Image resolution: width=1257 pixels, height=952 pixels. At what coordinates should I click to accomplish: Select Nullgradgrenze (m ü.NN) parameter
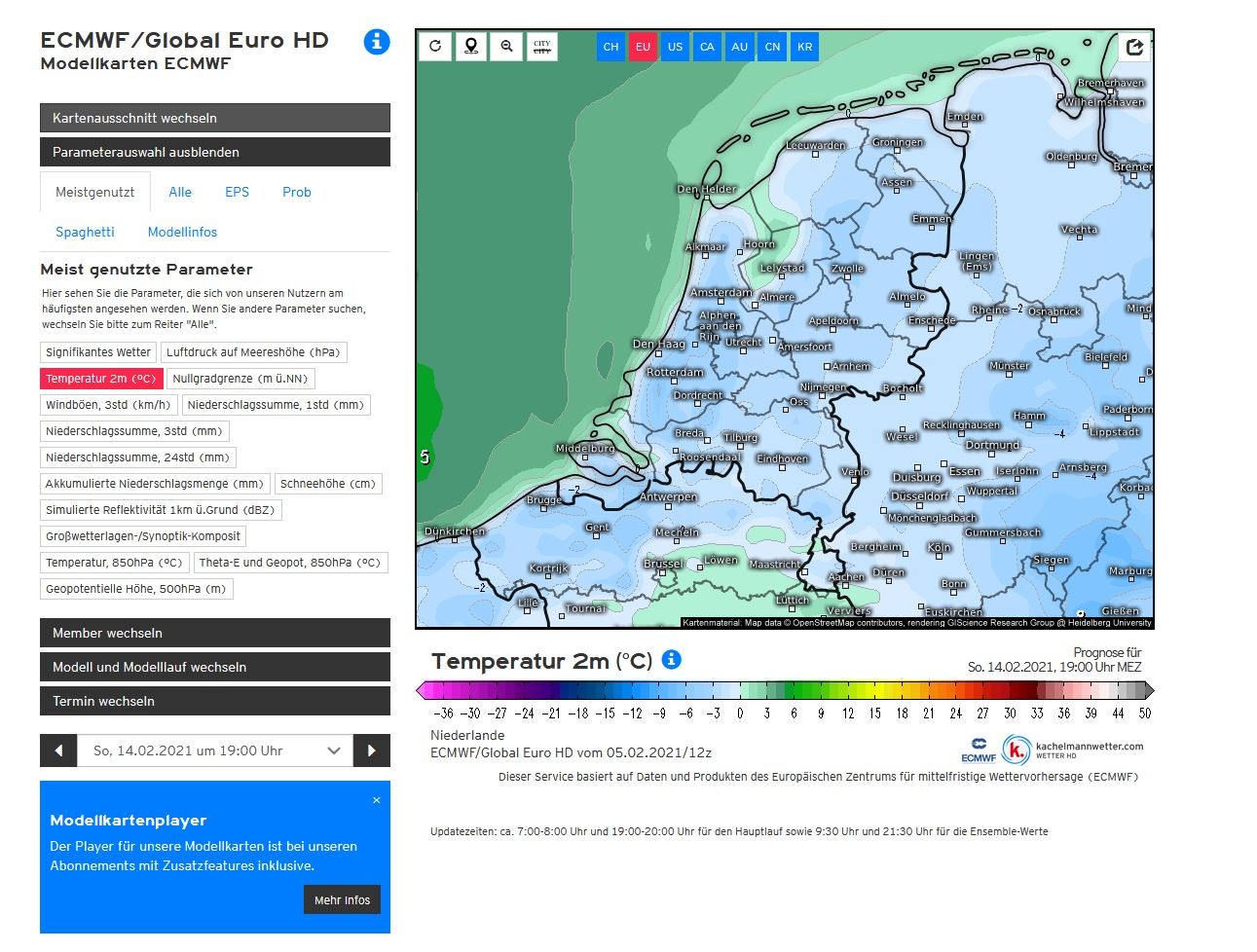point(240,379)
